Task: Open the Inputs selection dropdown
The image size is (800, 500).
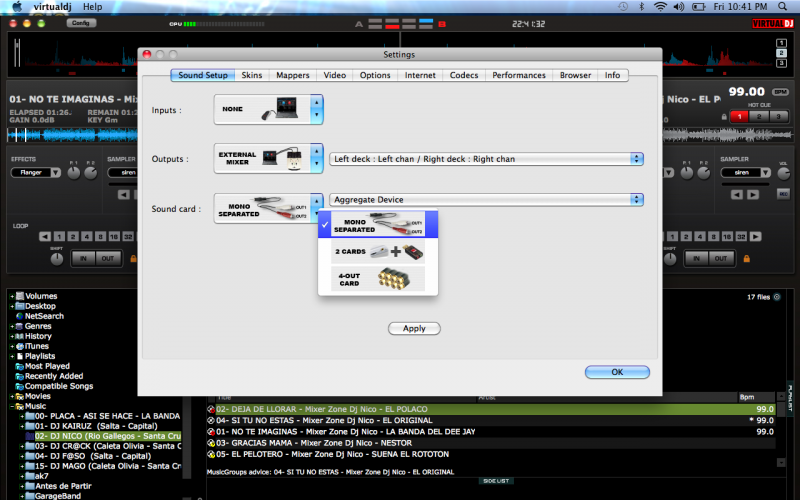Action: pyautogui.click(x=317, y=109)
